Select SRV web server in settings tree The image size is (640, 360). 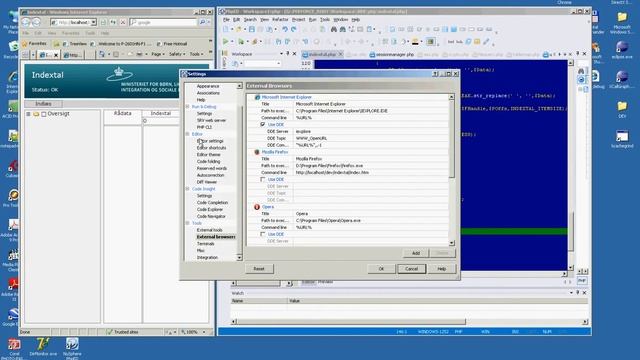(211, 120)
